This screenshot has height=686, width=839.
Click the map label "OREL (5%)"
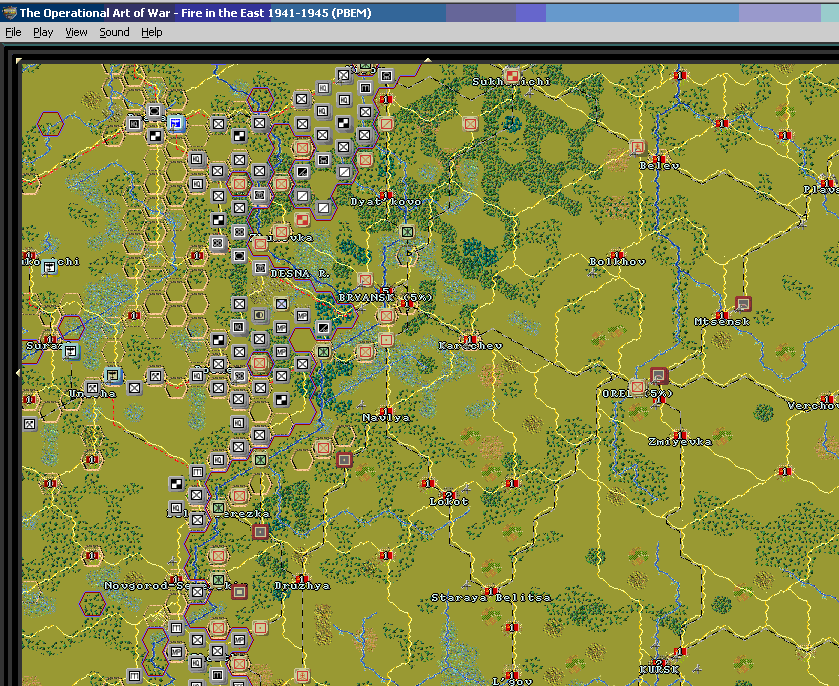click(637, 393)
